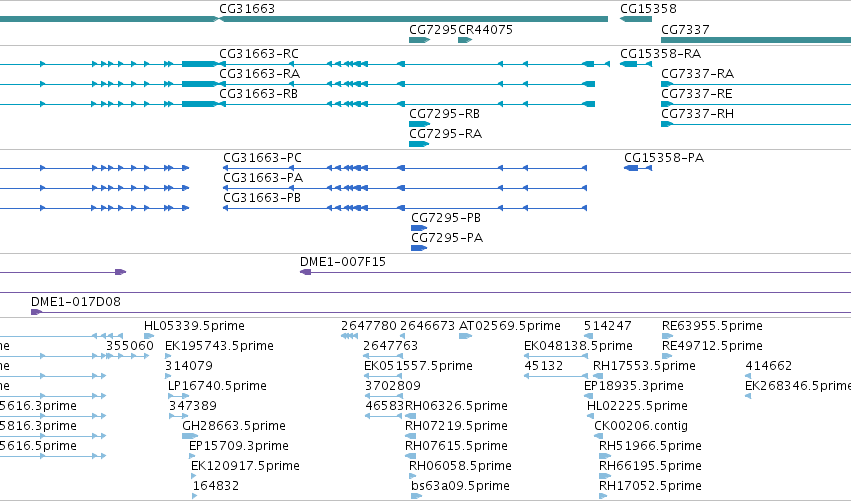Select the 3702809 feature label
Viewport: 851px width, 501px height.
[393, 386]
